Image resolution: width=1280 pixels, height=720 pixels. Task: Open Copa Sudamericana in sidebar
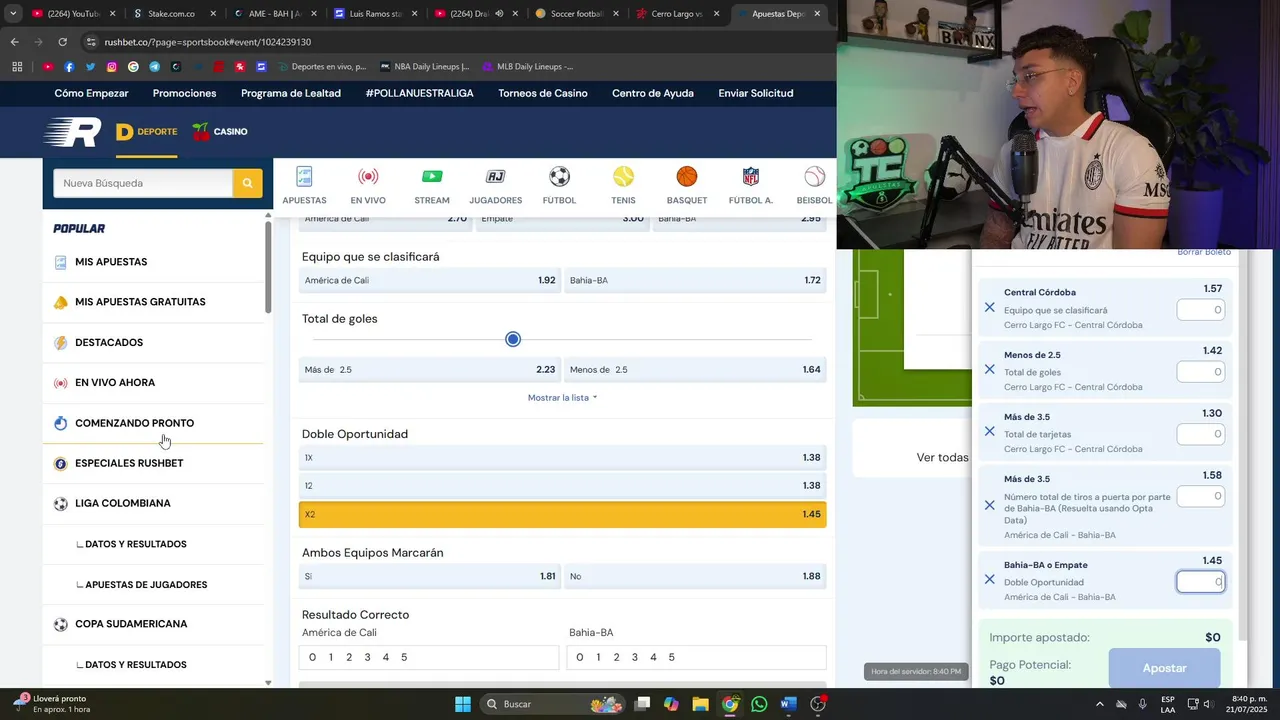click(x=131, y=624)
